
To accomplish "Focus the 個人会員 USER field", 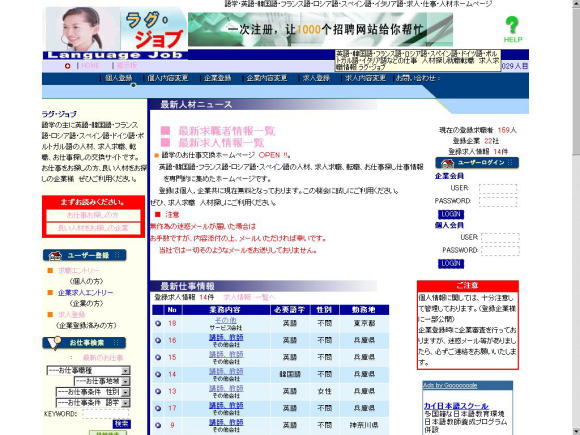I will (500, 237).
